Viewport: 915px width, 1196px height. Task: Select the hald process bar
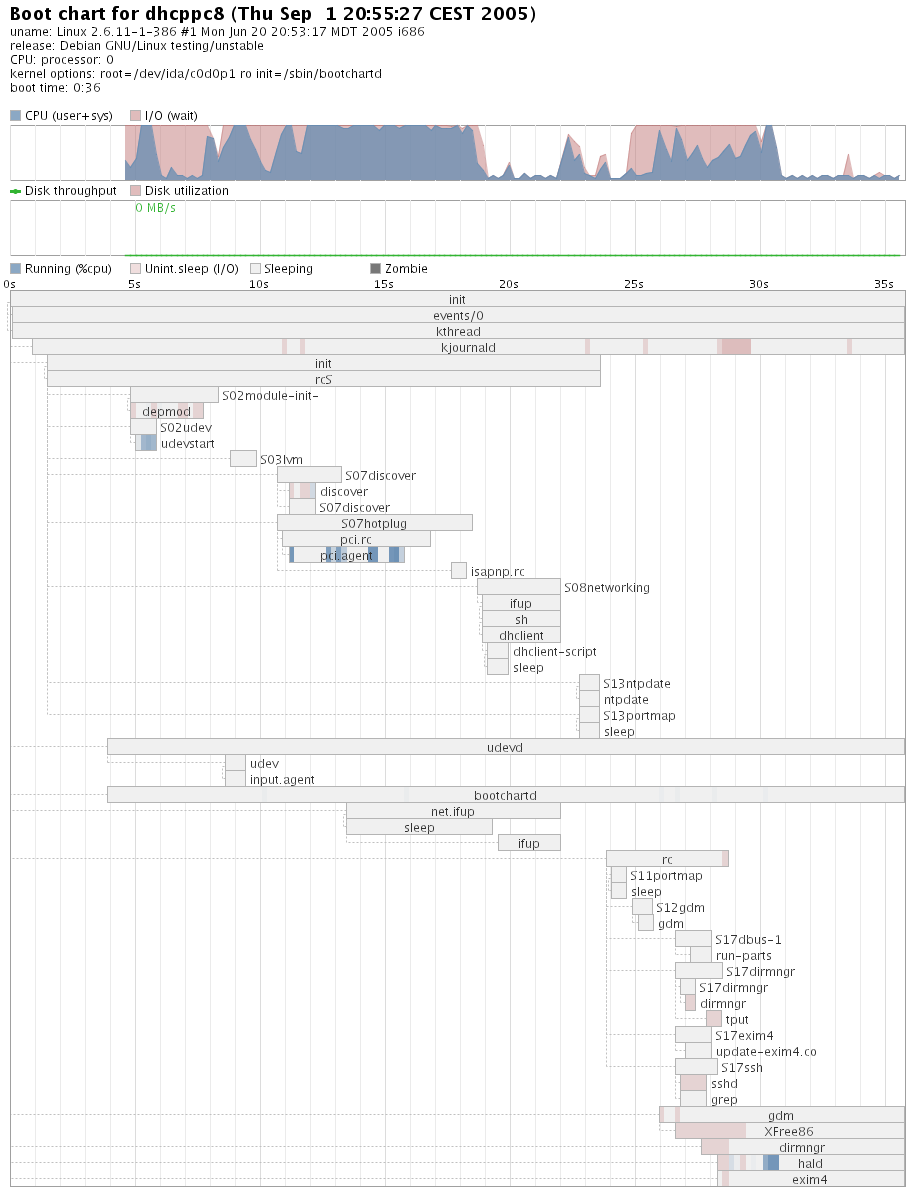pyautogui.click(x=810, y=1163)
